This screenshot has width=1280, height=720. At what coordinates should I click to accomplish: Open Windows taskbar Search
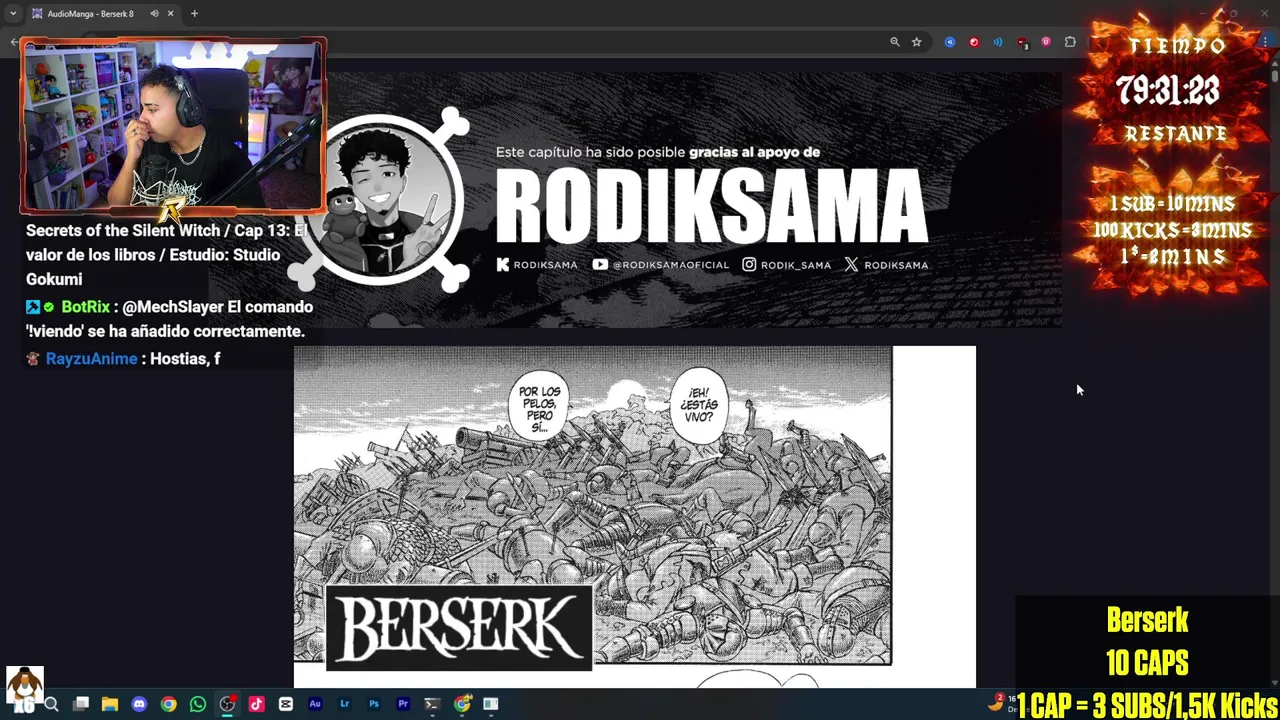(x=52, y=704)
